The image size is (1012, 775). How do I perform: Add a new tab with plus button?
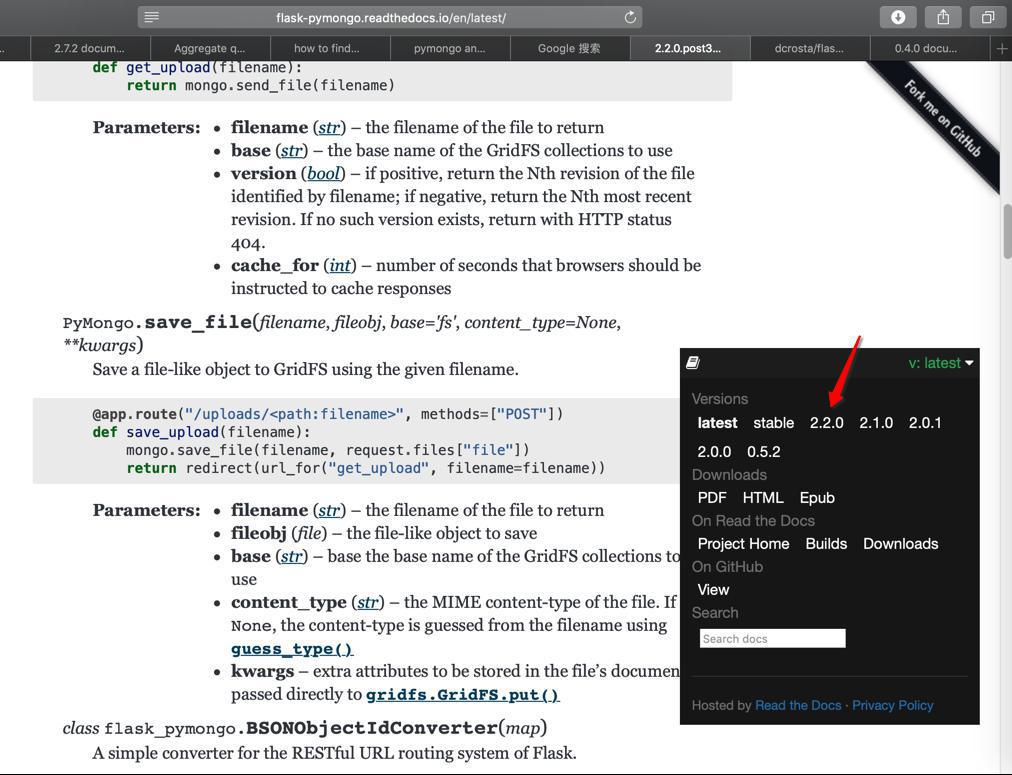point(1002,48)
